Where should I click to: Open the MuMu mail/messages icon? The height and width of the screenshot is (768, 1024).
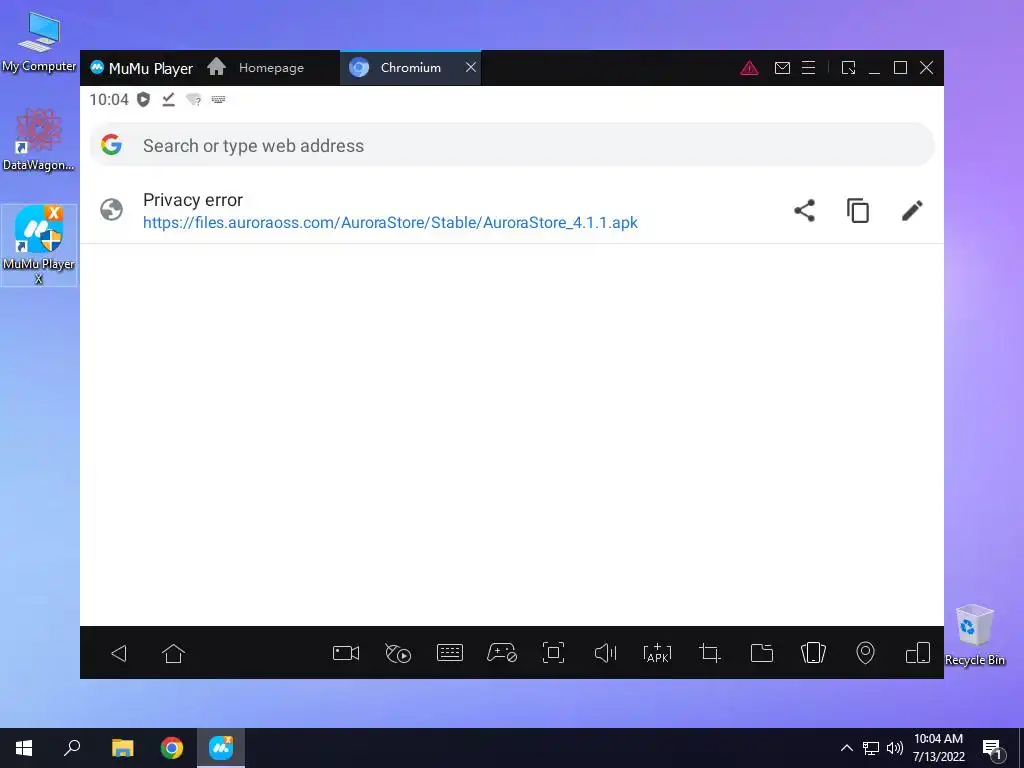[x=782, y=68]
